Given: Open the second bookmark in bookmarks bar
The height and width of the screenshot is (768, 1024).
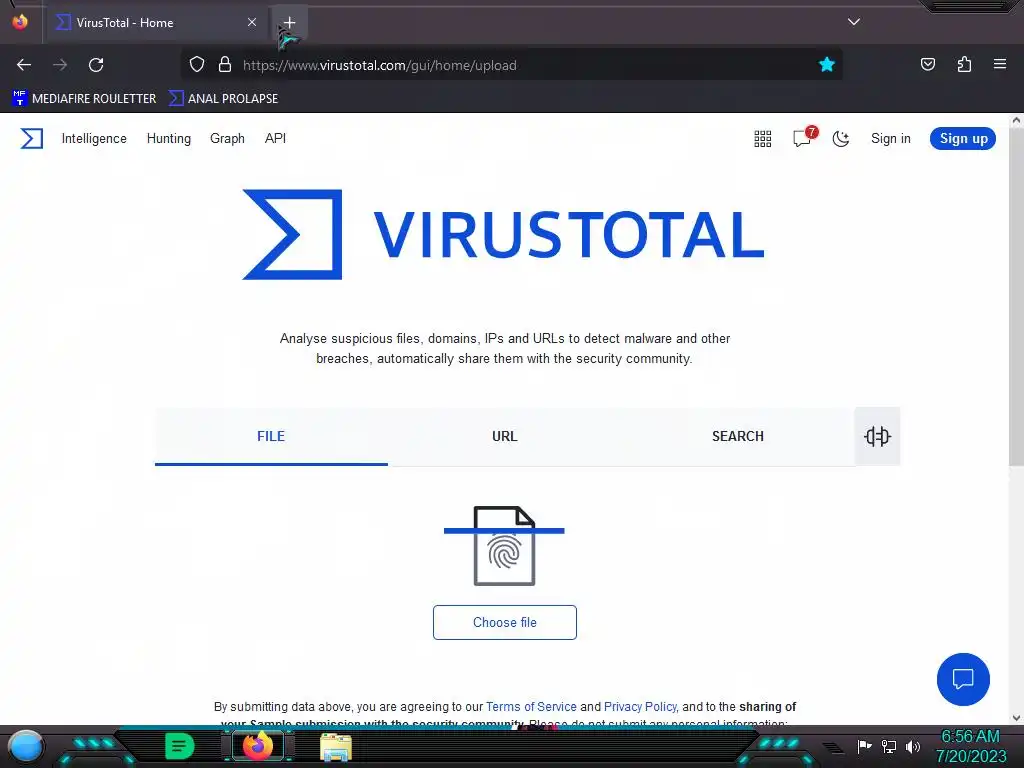Looking at the screenshot, I should (223, 99).
